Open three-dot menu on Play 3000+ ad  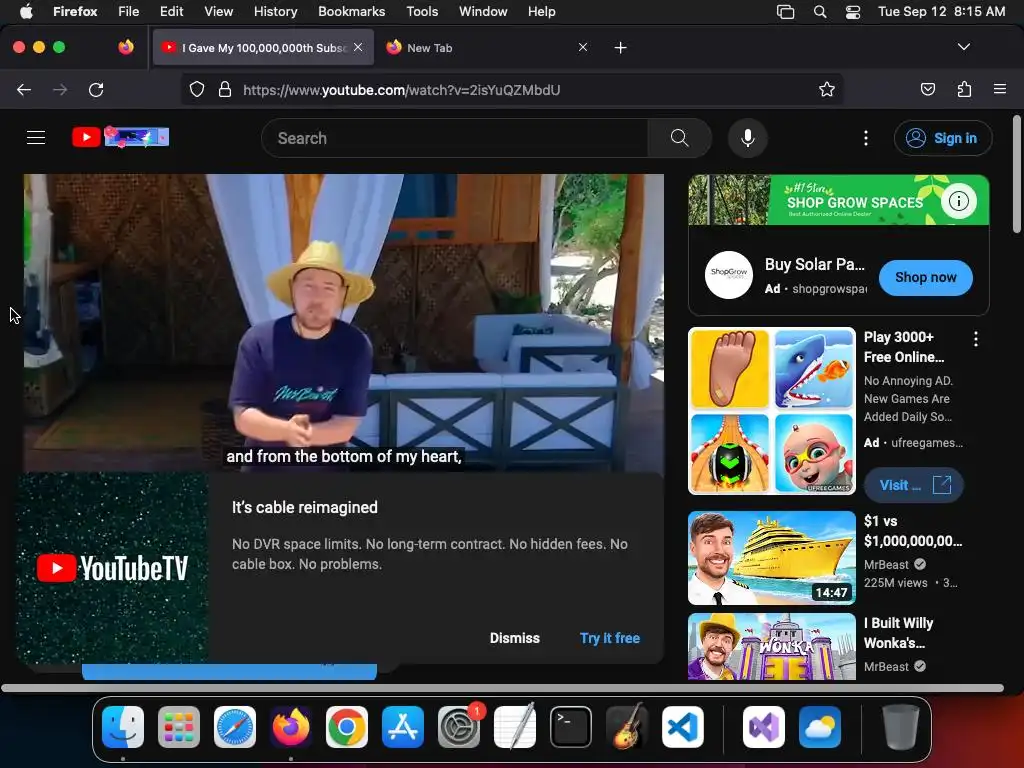pos(975,338)
